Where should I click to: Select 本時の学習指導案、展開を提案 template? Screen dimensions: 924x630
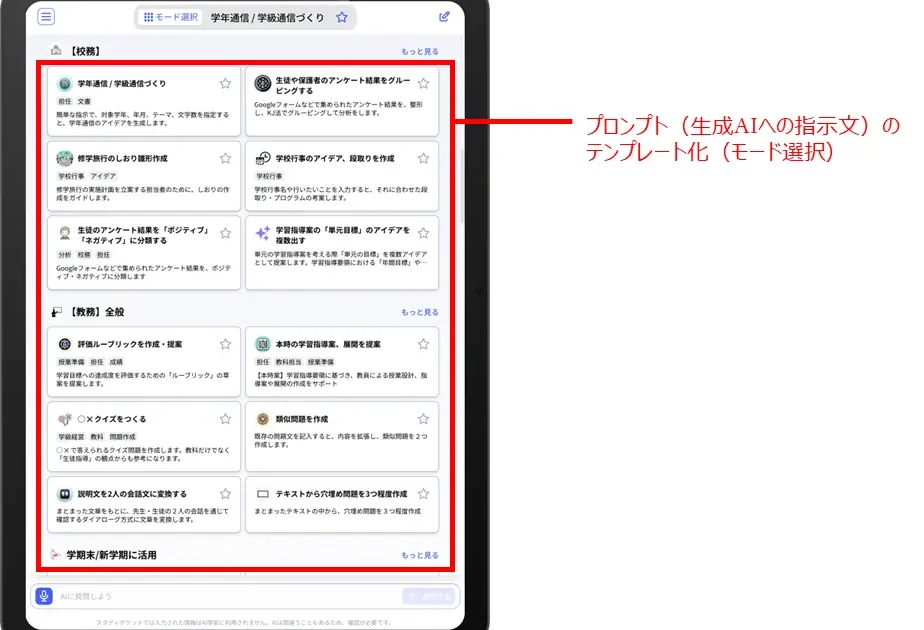(341, 360)
